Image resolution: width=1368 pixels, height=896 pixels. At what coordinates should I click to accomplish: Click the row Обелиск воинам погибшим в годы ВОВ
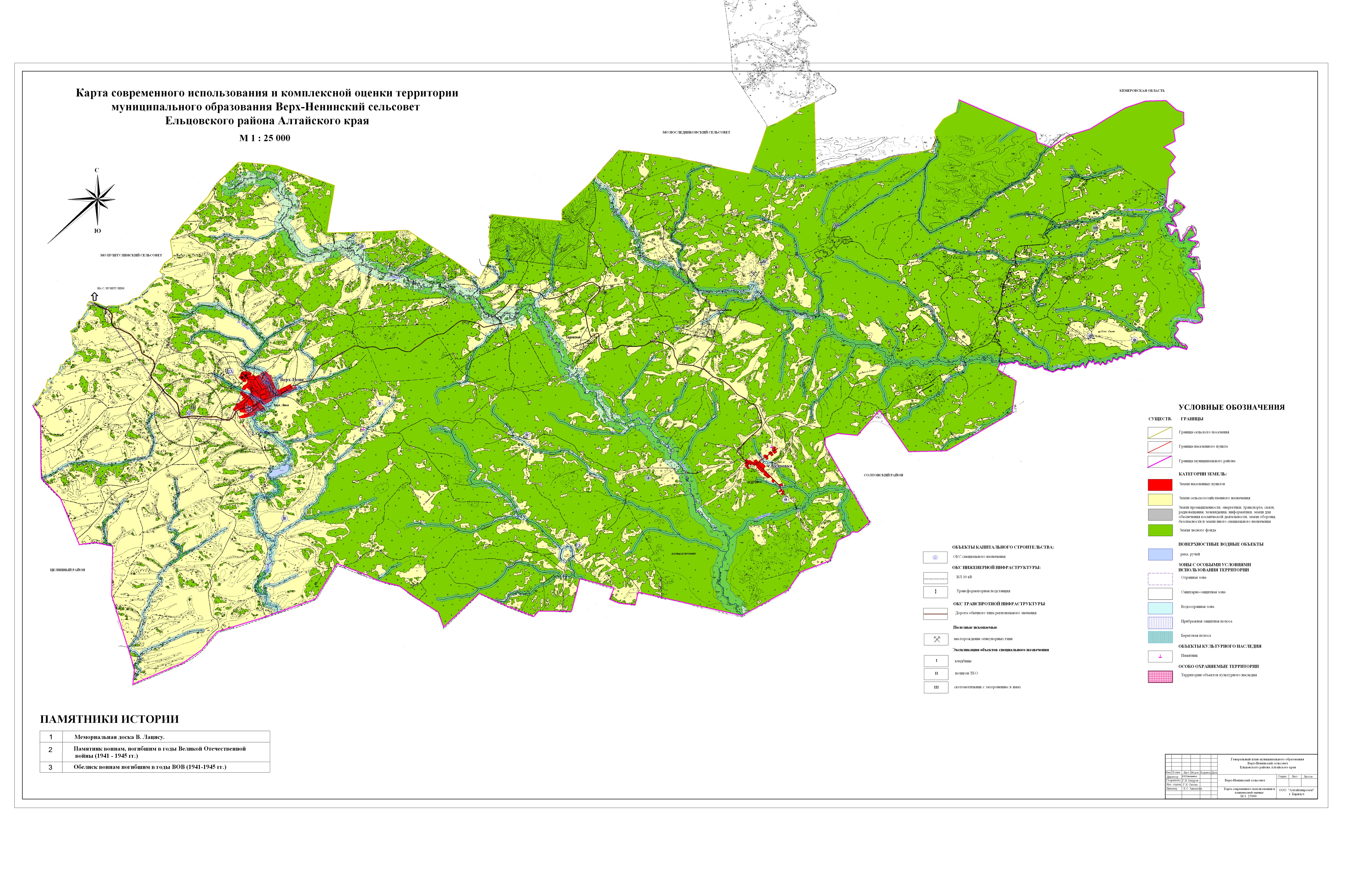pyautogui.click(x=155, y=767)
